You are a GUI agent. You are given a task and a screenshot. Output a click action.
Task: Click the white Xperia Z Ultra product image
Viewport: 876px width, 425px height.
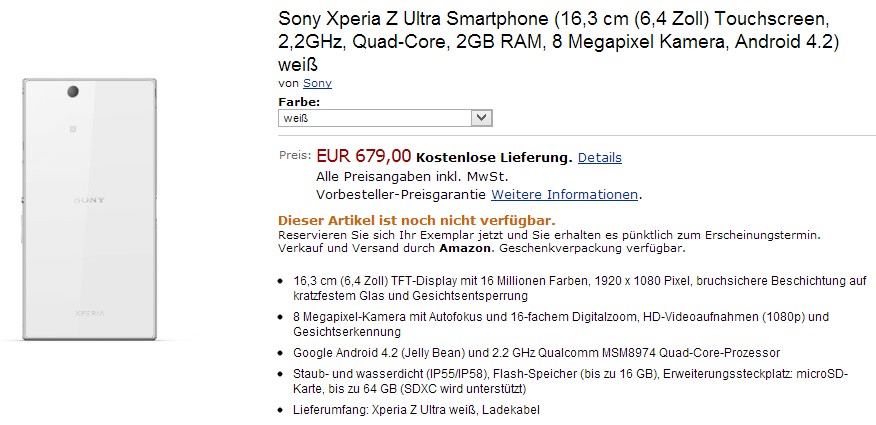click(90, 210)
